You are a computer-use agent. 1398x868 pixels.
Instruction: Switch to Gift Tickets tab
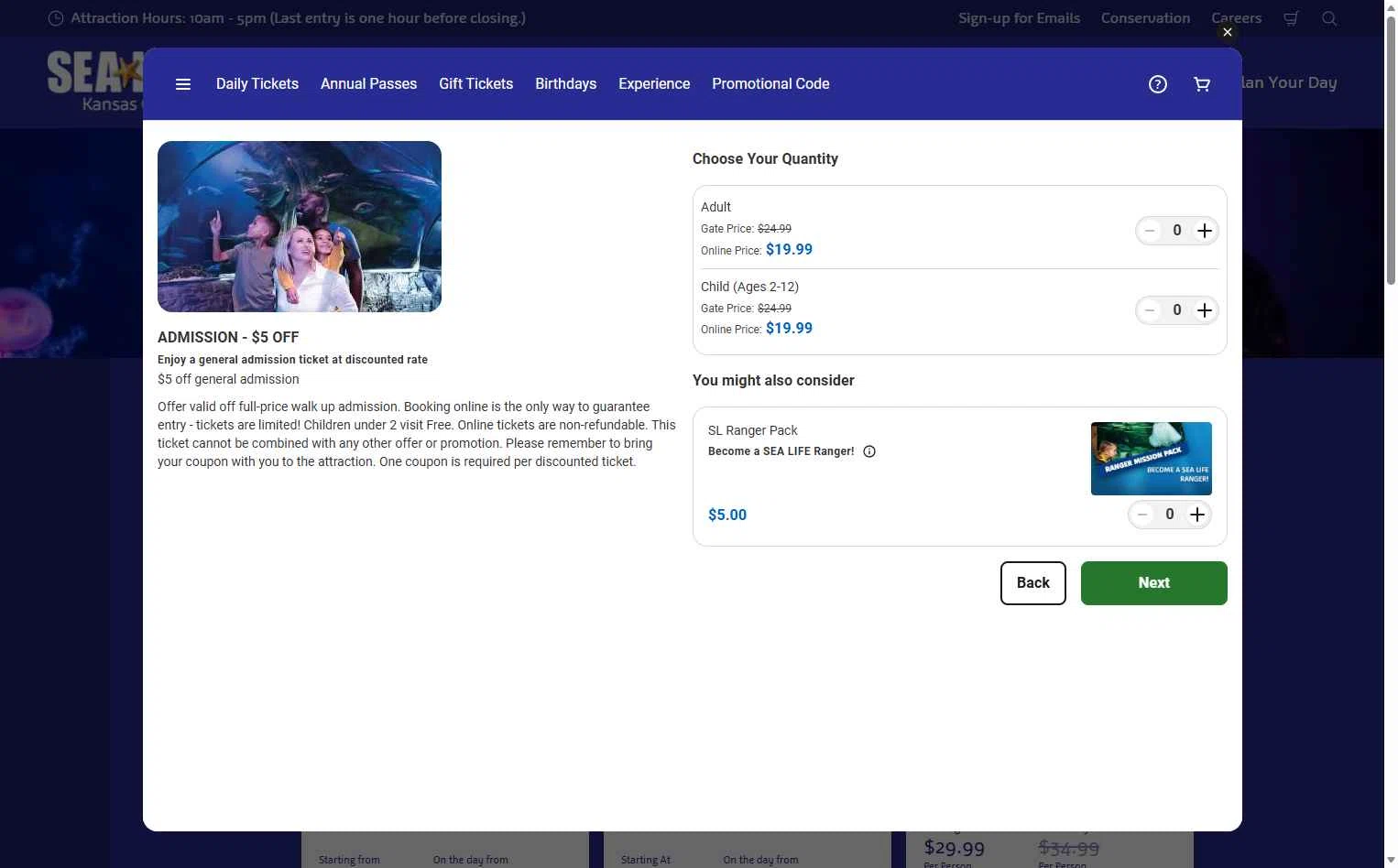(x=475, y=83)
